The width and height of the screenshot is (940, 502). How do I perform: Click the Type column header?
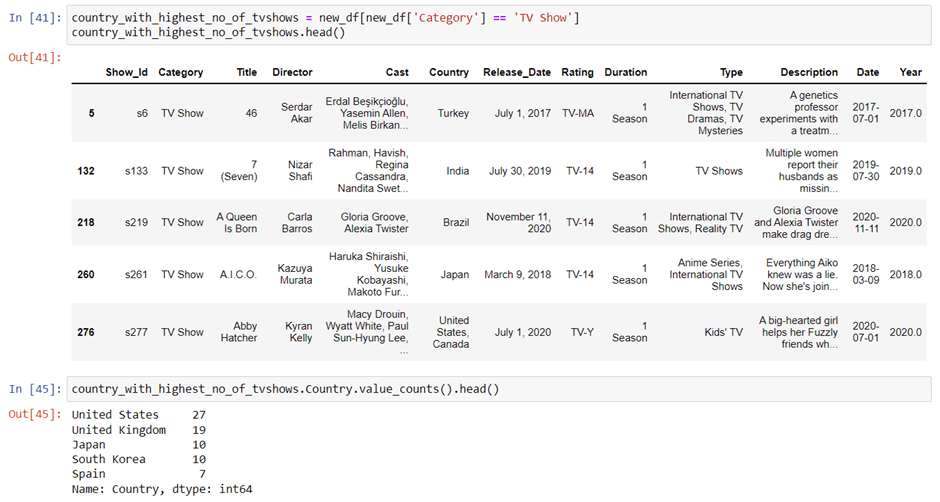(x=731, y=73)
